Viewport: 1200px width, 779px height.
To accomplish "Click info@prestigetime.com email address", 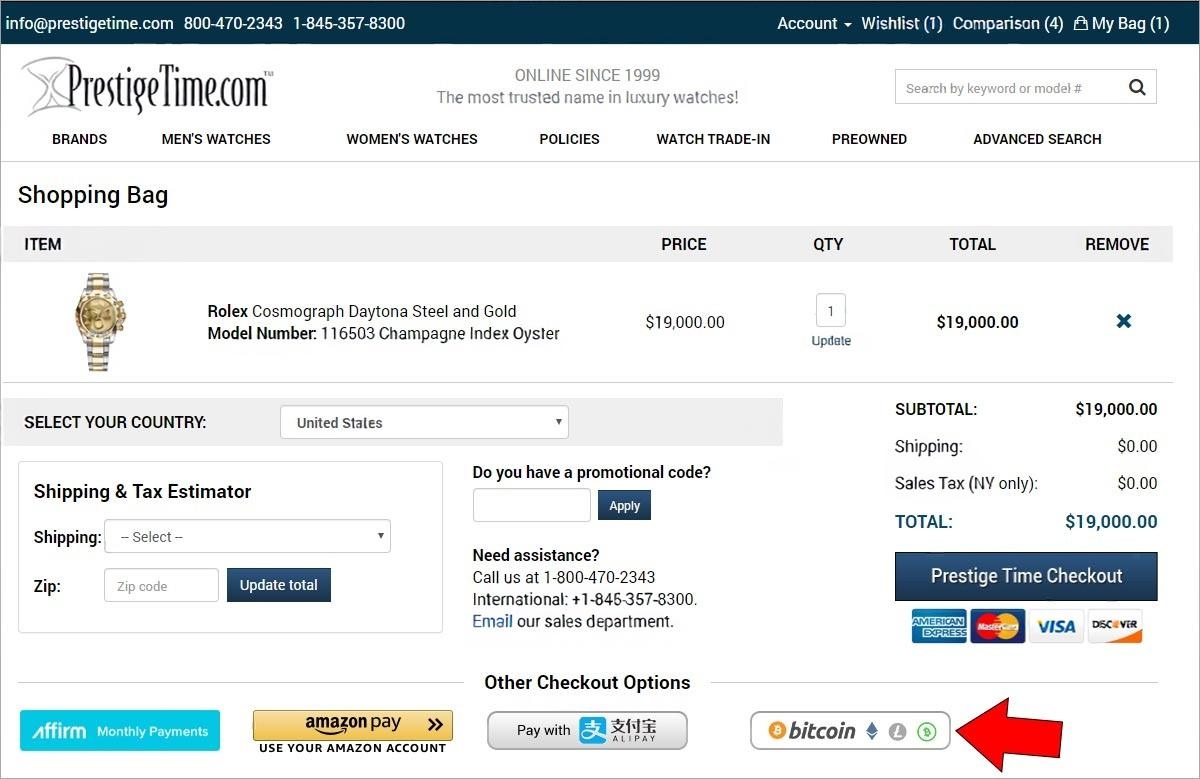I will click(88, 23).
